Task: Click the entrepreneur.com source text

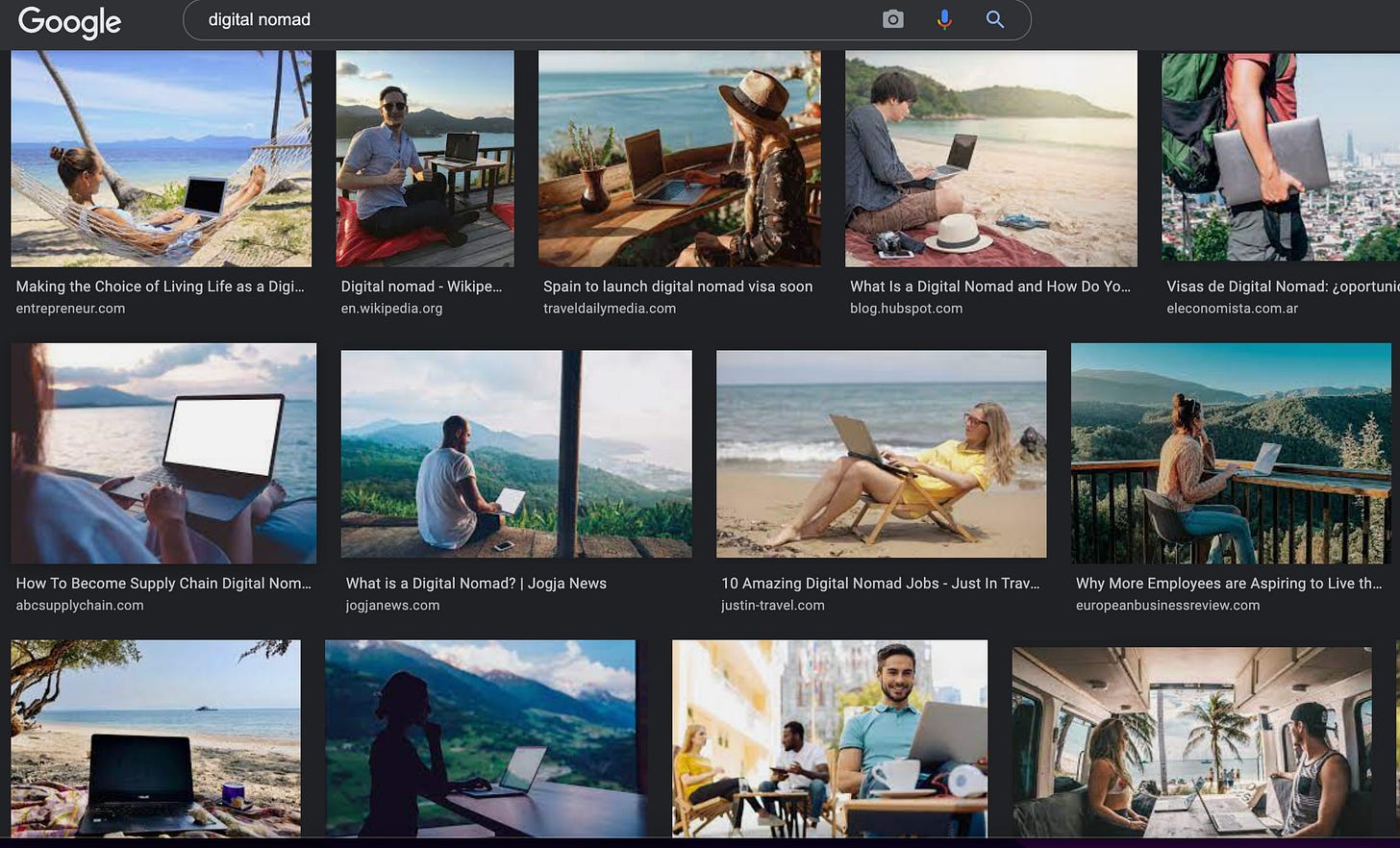Action: (70, 309)
